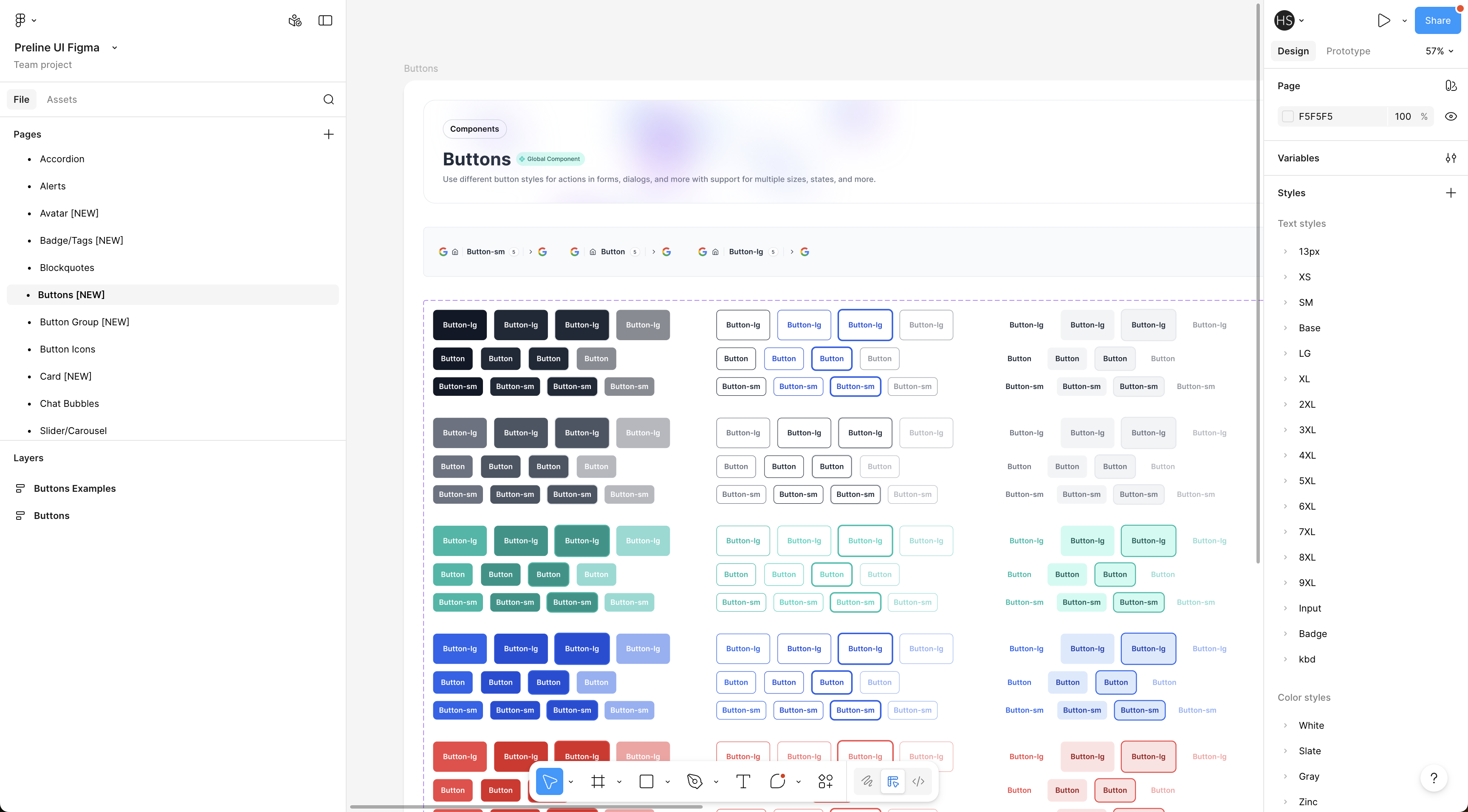Open the comment tool
Screen dimensions: 1468x812
click(x=777, y=781)
